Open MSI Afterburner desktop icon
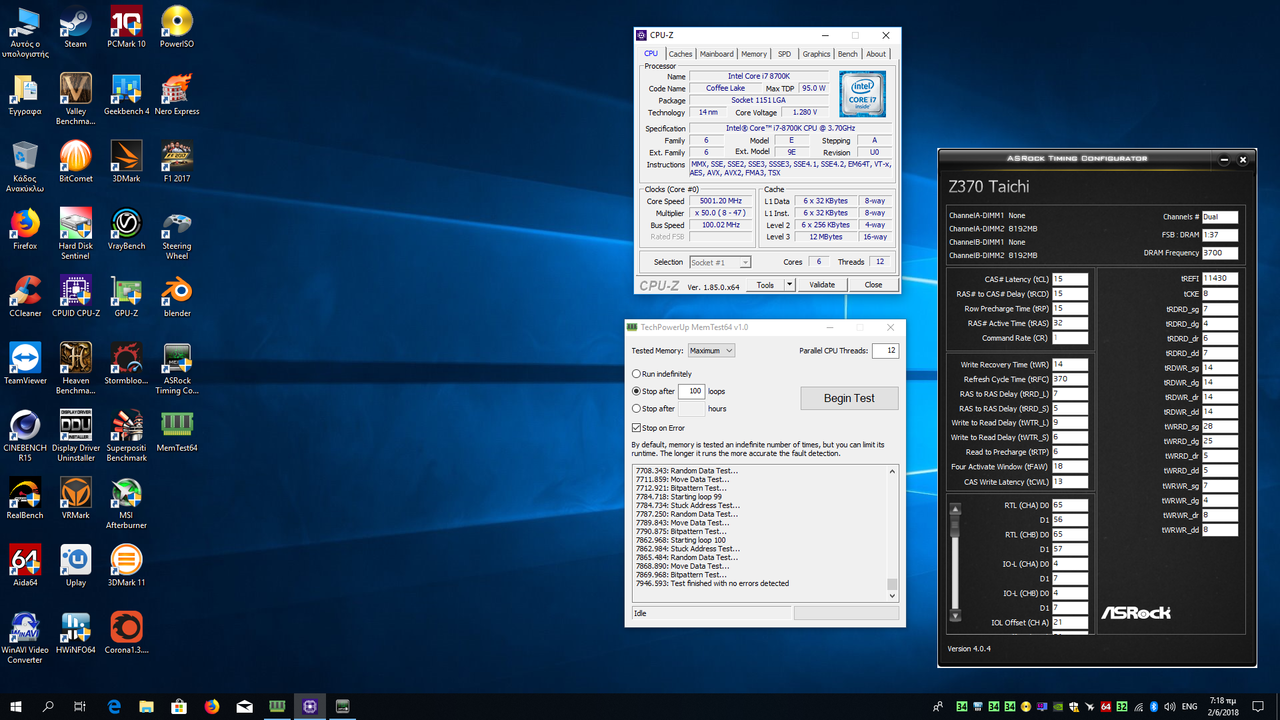Image resolution: width=1280 pixels, height=720 pixels. (x=126, y=501)
